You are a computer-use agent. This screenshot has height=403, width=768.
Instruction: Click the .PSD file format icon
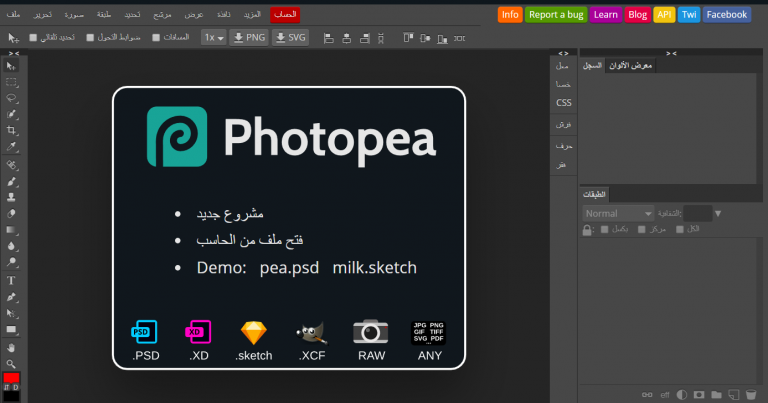point(145,333)
